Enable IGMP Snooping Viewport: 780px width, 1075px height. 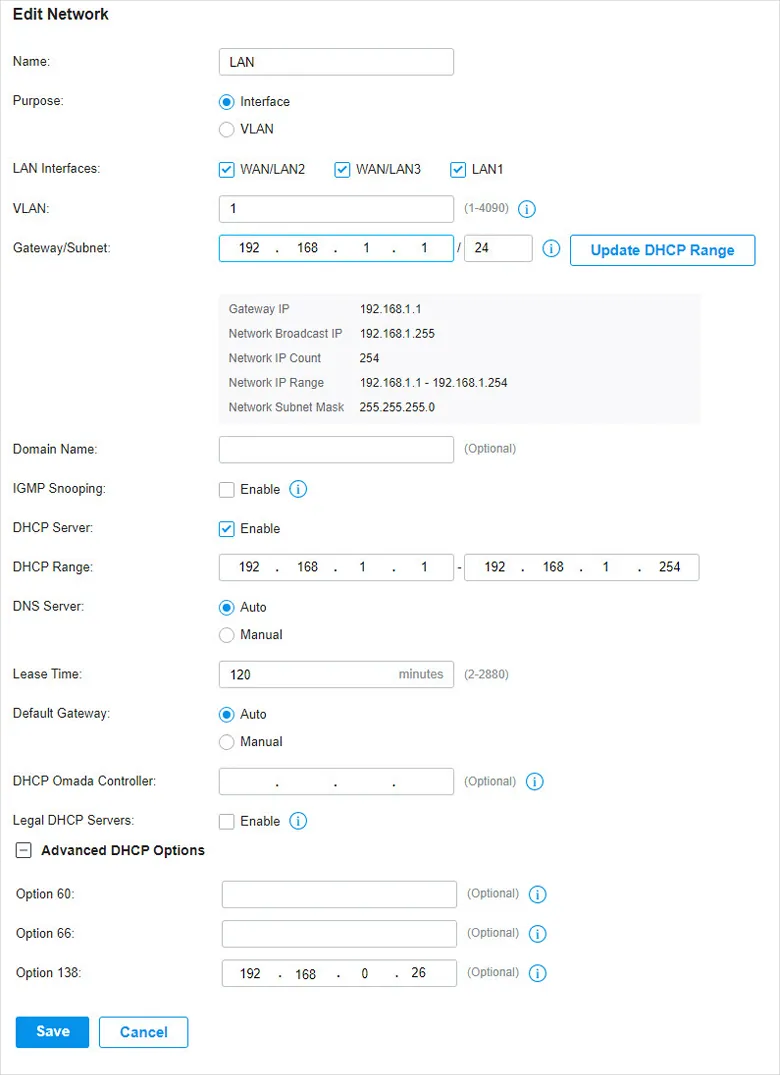pyautogui.click(x=227, y=489)
